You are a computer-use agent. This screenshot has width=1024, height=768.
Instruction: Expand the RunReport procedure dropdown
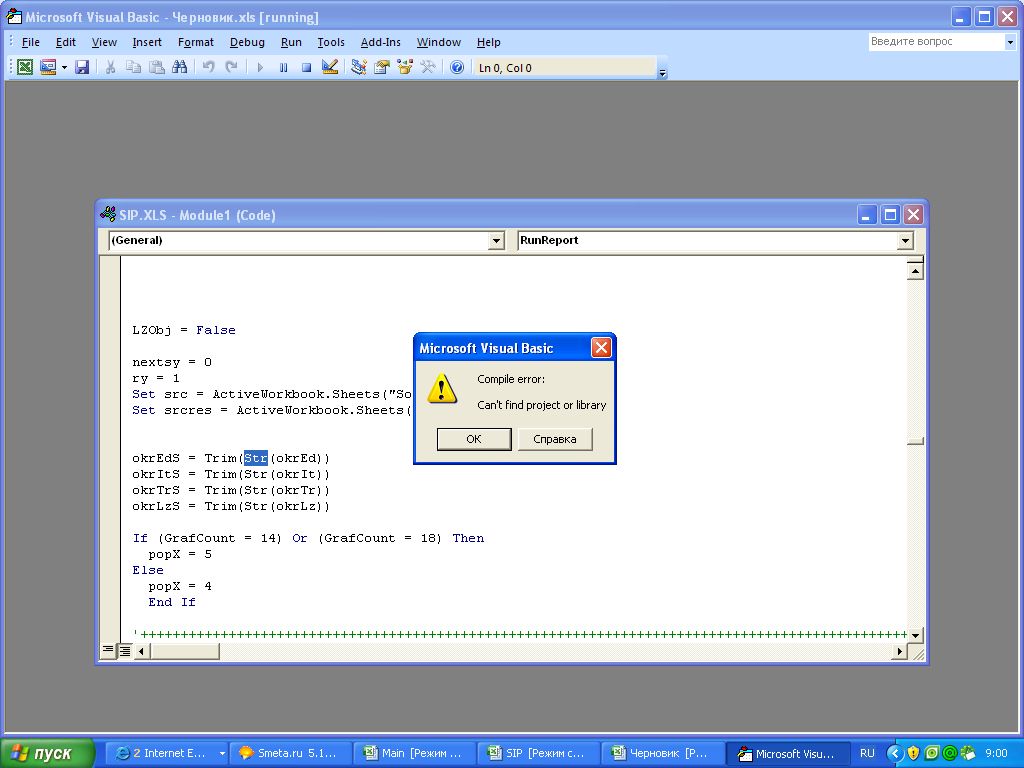905,240
